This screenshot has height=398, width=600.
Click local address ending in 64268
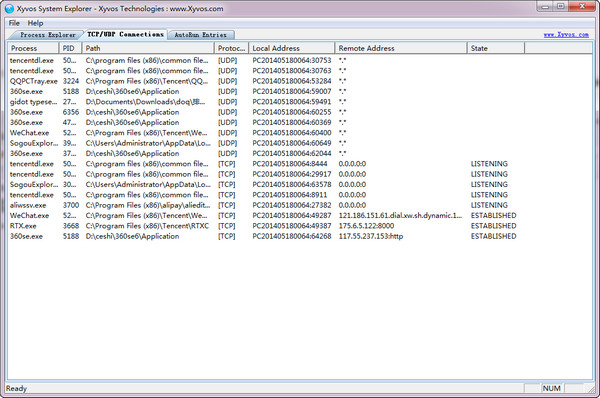292,236
